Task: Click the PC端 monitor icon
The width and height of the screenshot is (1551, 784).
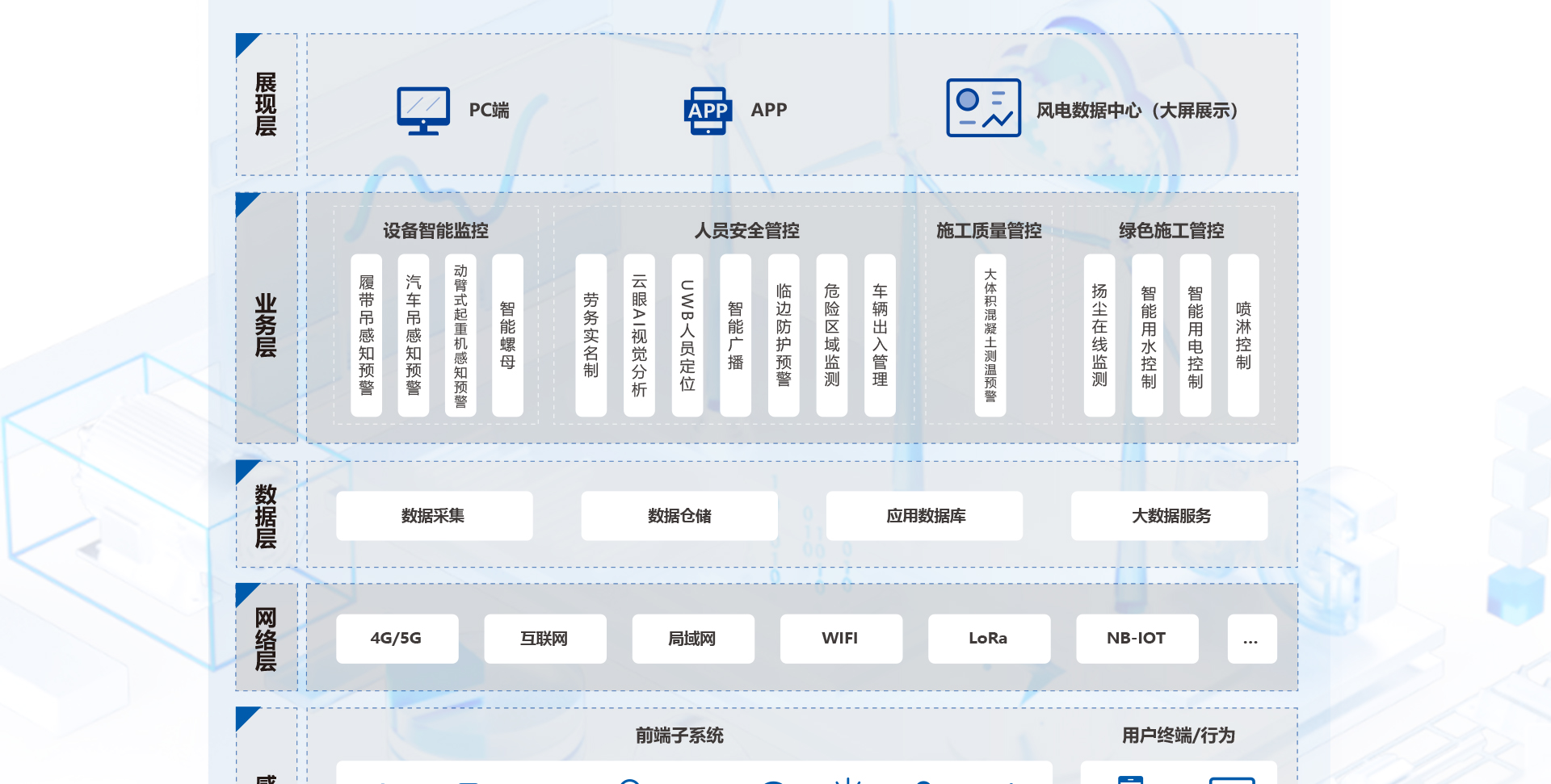Action: tap(423, 111)
